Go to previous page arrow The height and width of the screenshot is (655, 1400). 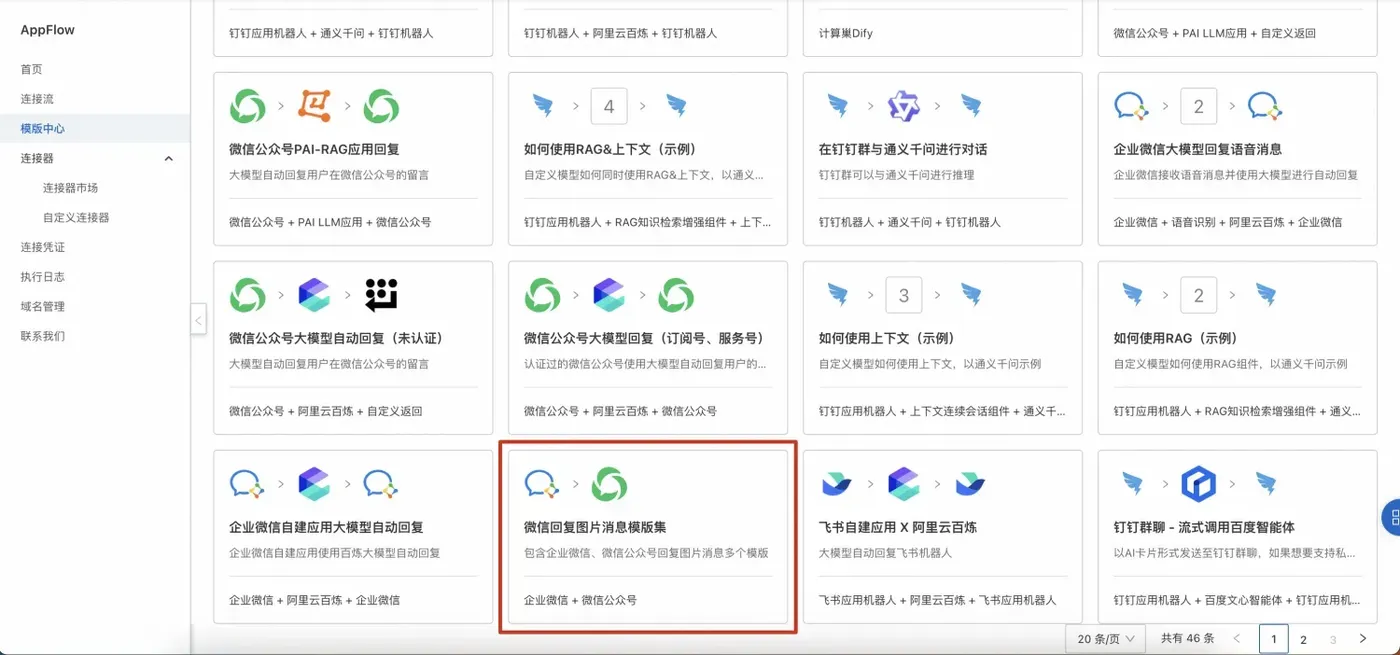[x=1237, y=638]
